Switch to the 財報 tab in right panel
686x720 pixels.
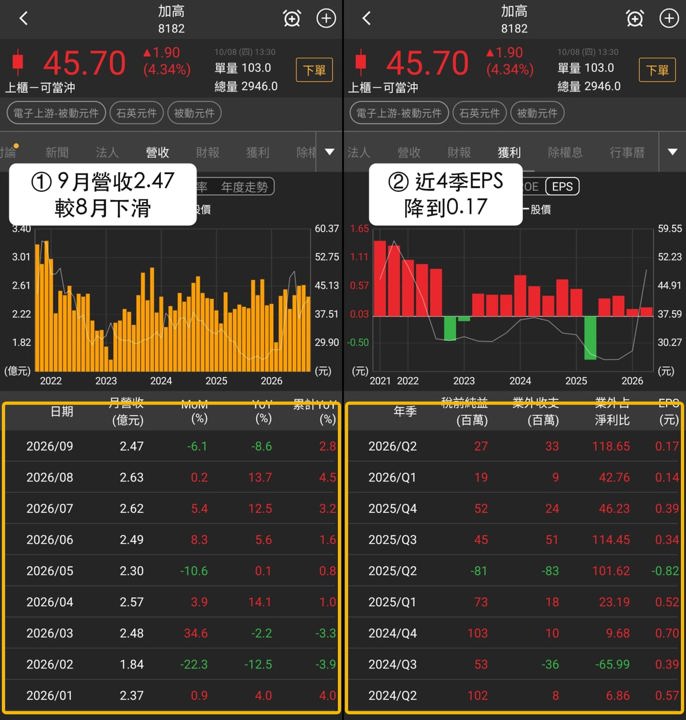pos(459,152)
